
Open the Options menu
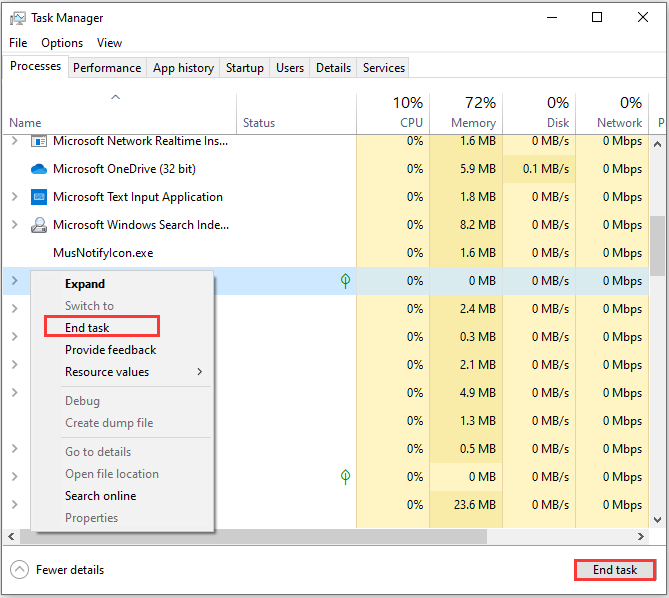62,43
